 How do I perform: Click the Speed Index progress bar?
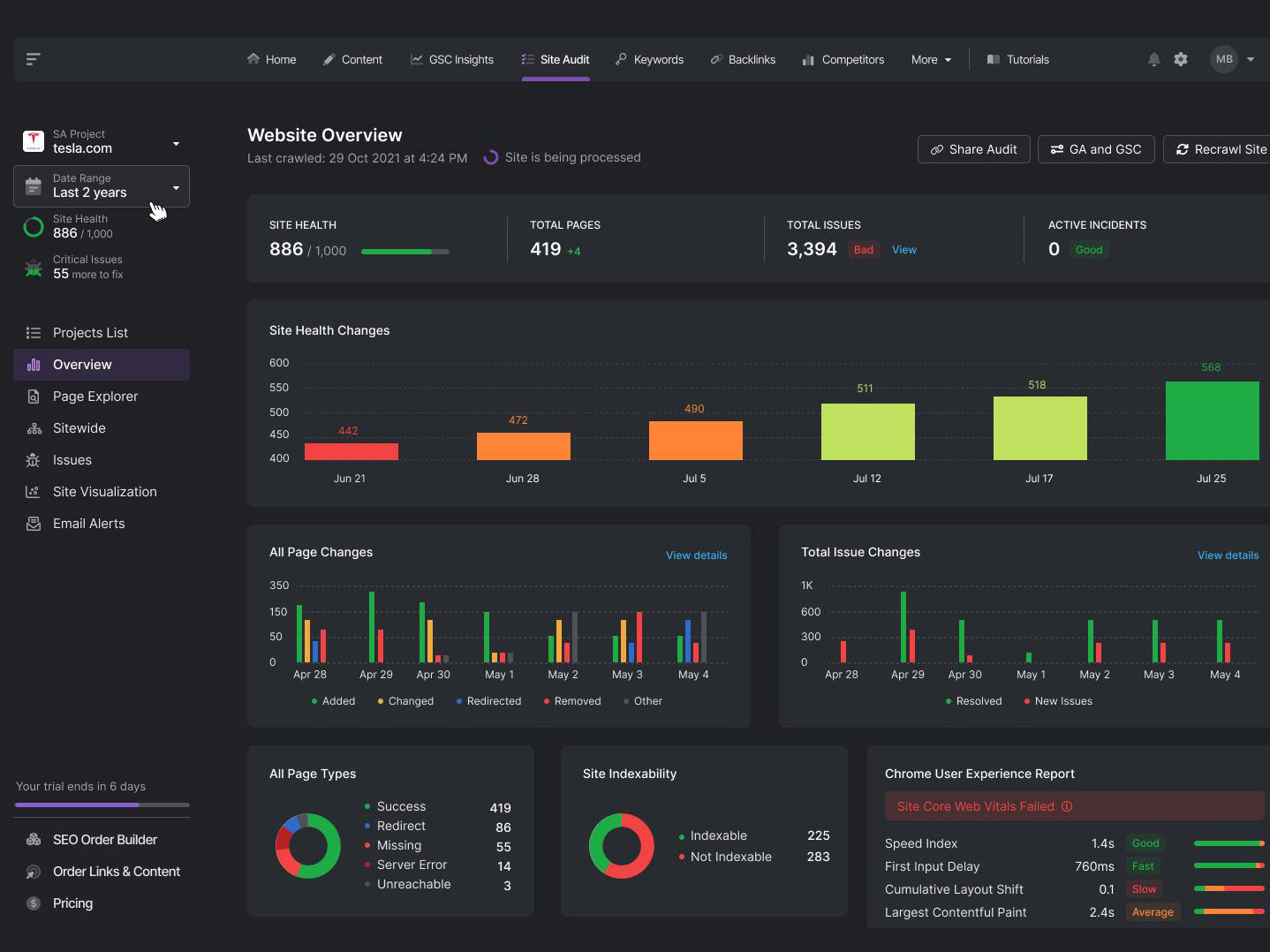click(x=1229, y=843)
